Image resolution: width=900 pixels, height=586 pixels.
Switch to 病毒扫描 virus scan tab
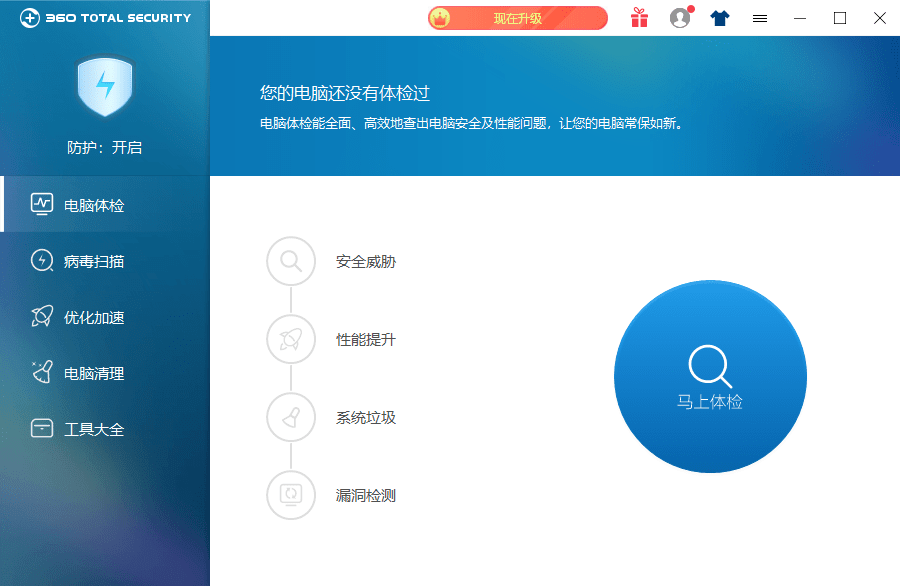pyautogui.click(x=105, y=261)
